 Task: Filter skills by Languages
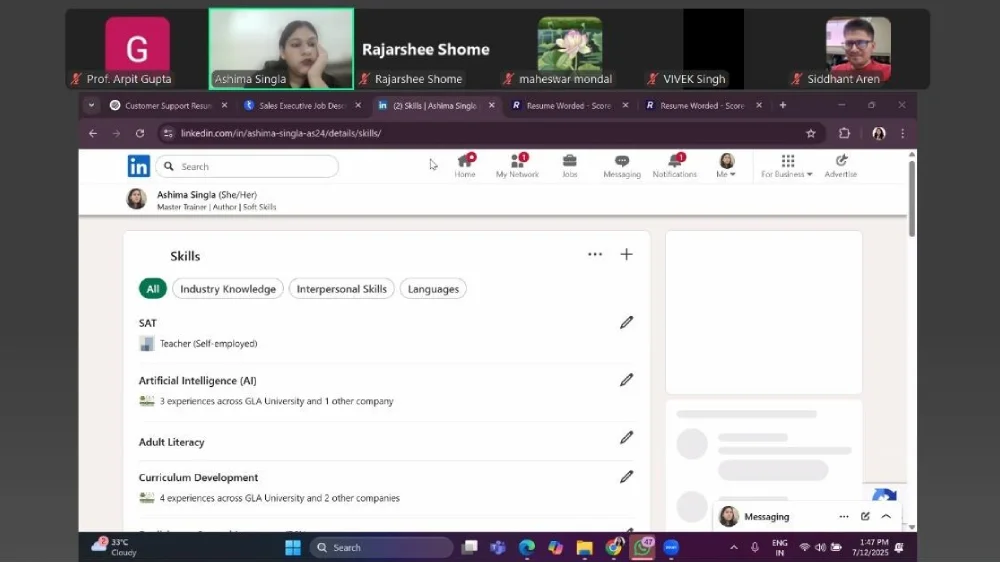pos(433,289)
